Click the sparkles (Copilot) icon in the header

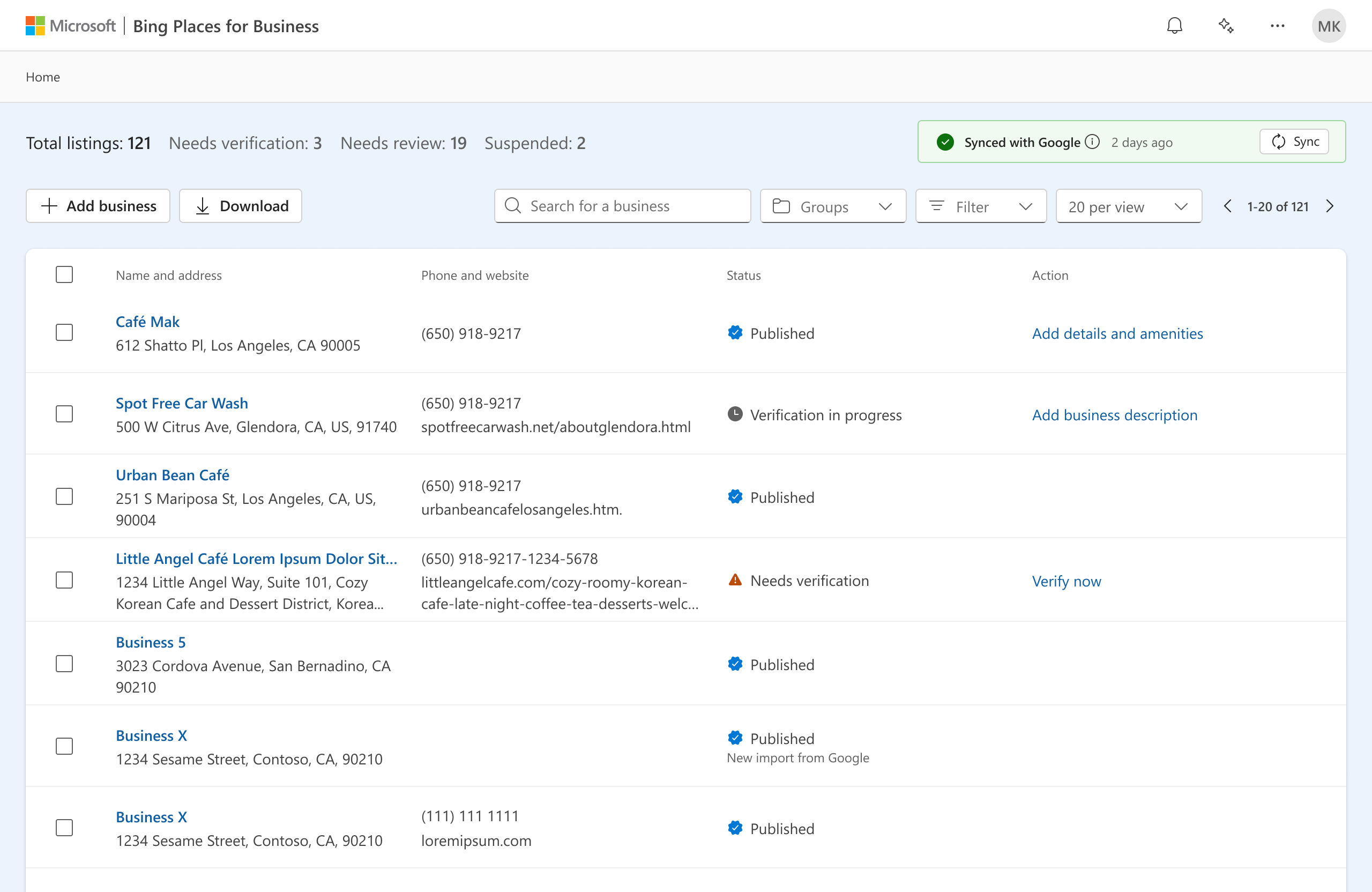point(1226,25)
